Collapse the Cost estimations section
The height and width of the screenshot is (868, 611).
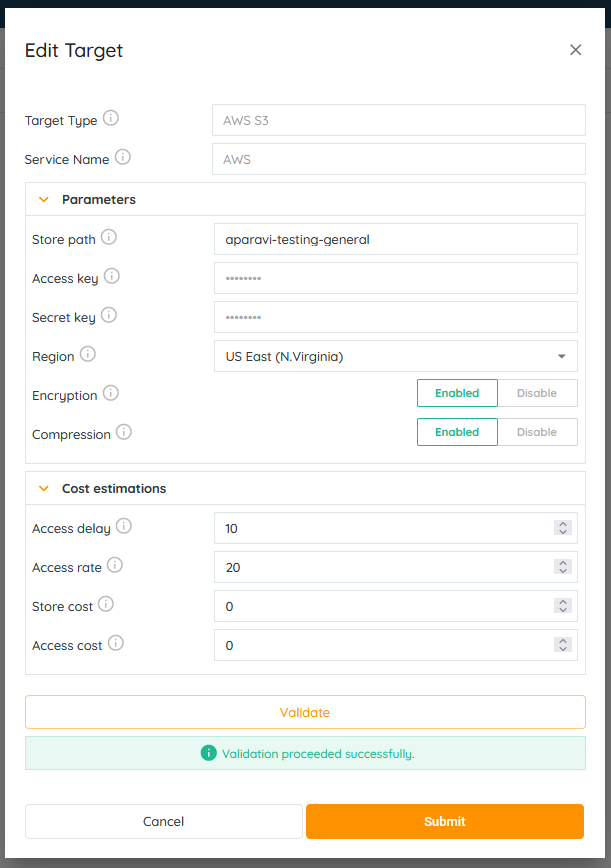tap(43, 489)
